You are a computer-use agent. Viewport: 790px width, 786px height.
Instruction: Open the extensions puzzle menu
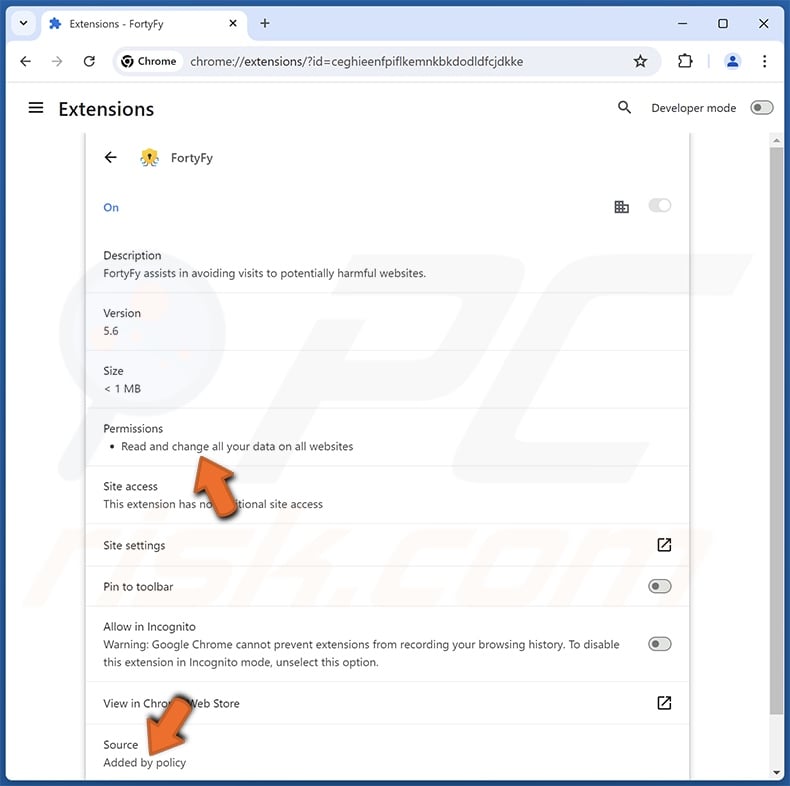(x=685, y=61)
